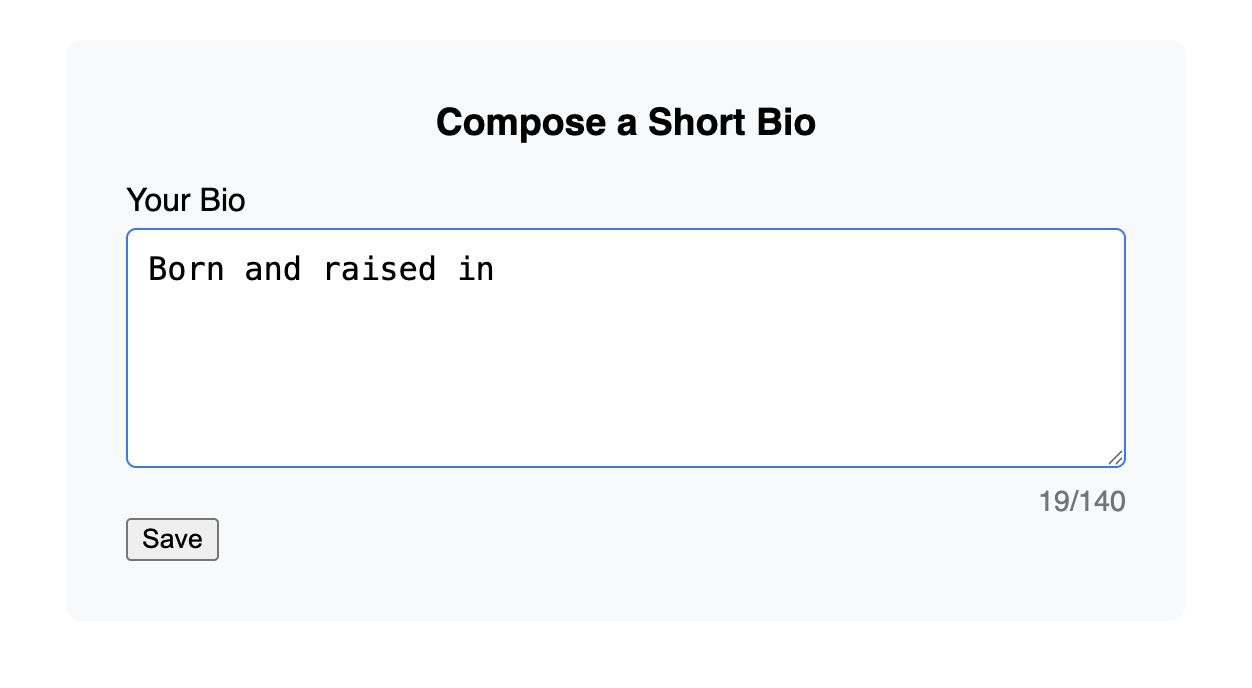This screenshot has width=1252, height=688.
Task: Click the empty area inside the bio textarea
Action: [626, 380]
